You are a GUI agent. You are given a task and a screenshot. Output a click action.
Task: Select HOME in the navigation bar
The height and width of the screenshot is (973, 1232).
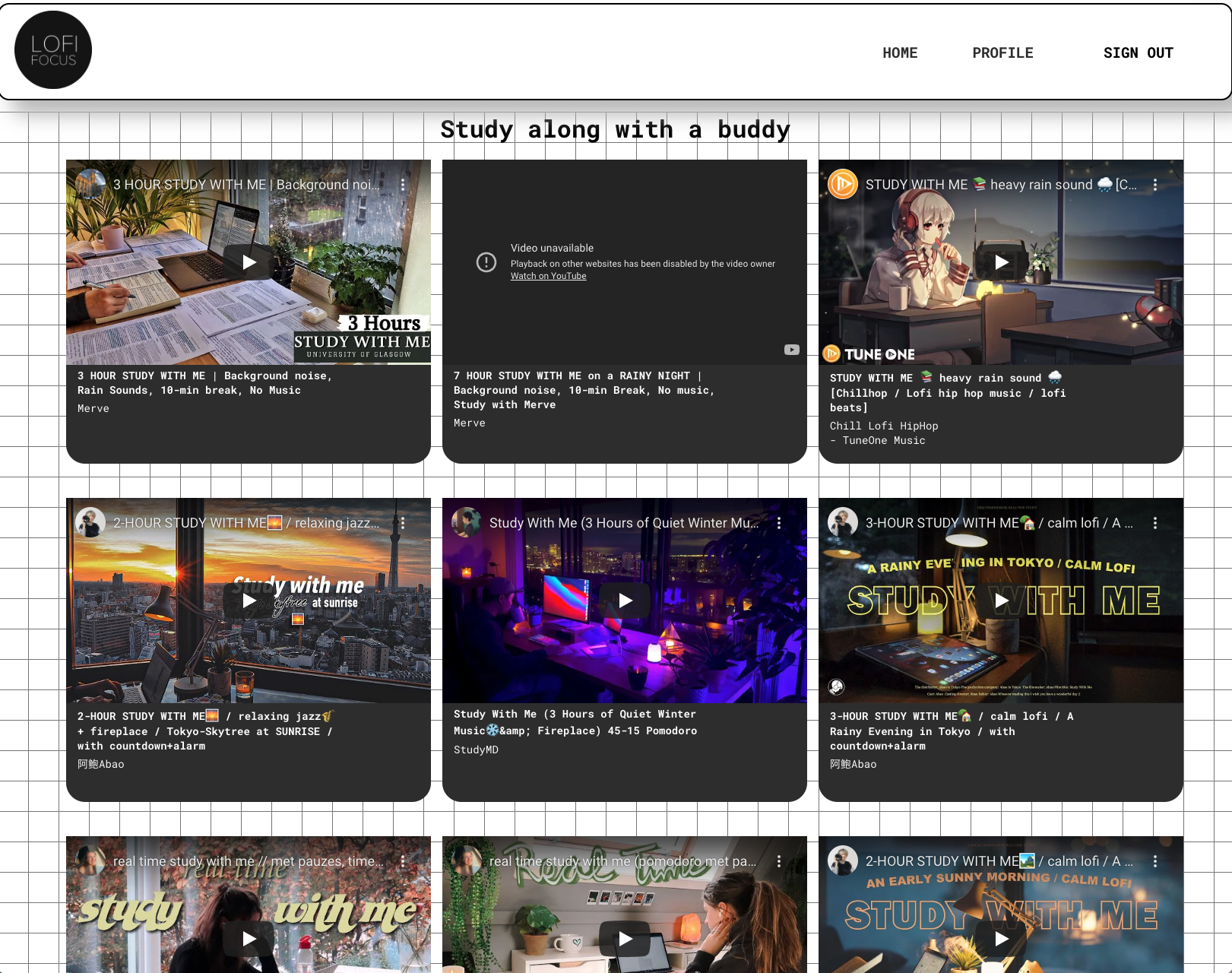tap(900, 52)
